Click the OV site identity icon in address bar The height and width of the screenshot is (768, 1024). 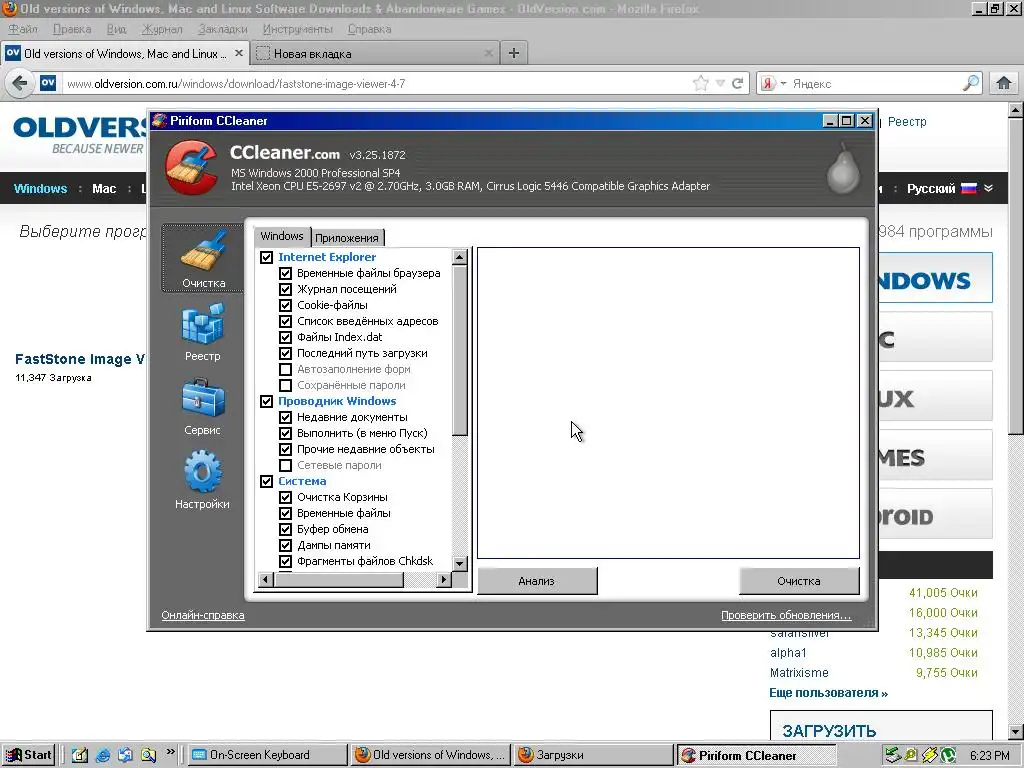pos(48,83)
